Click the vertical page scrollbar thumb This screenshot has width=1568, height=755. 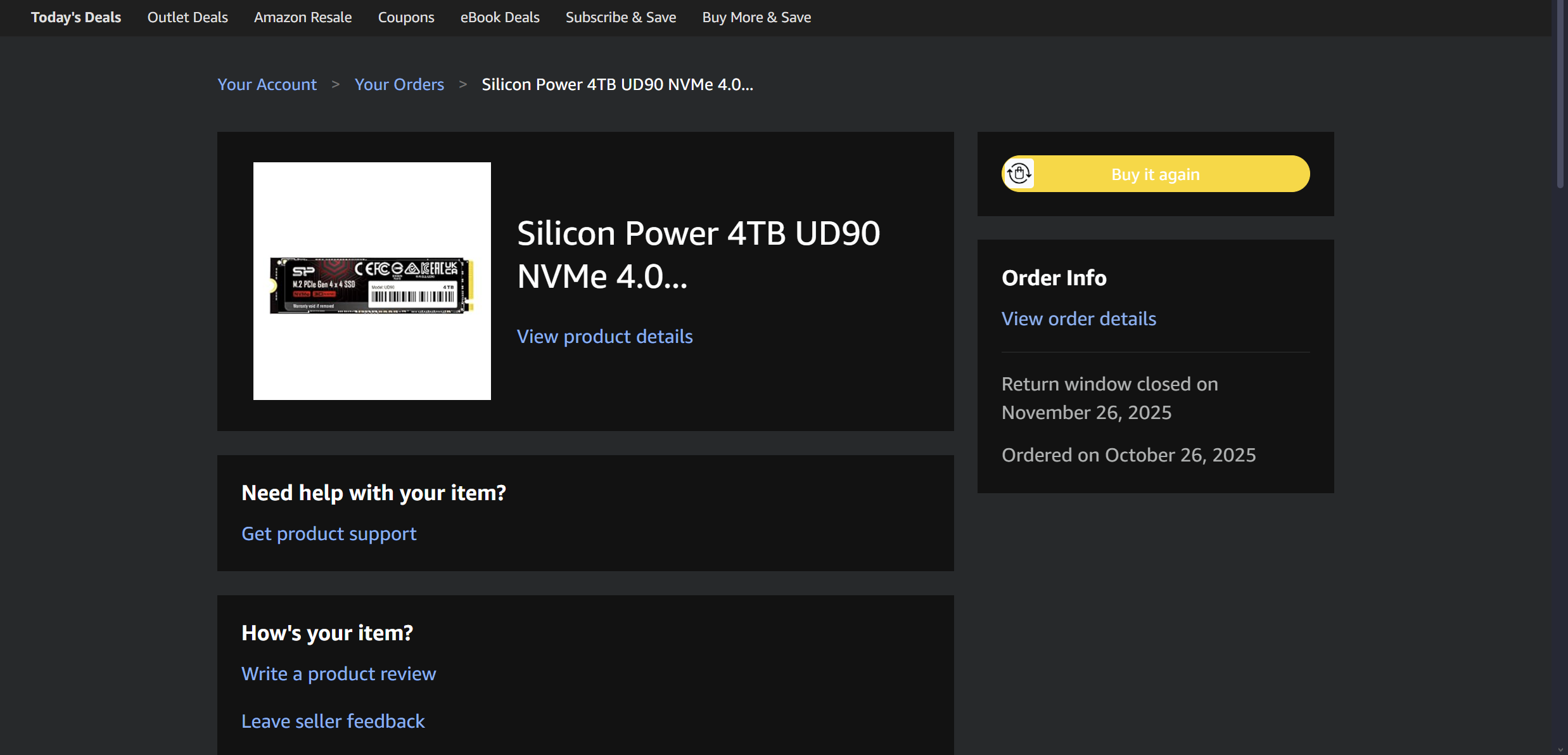tap(1561, 95)
